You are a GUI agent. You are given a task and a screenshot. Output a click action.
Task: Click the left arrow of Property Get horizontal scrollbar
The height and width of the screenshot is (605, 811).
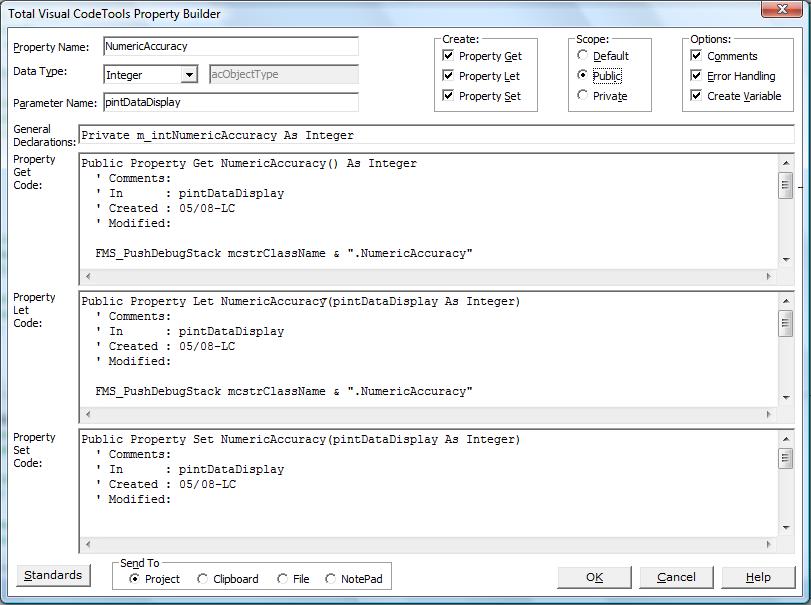click(x=88, y=276)
